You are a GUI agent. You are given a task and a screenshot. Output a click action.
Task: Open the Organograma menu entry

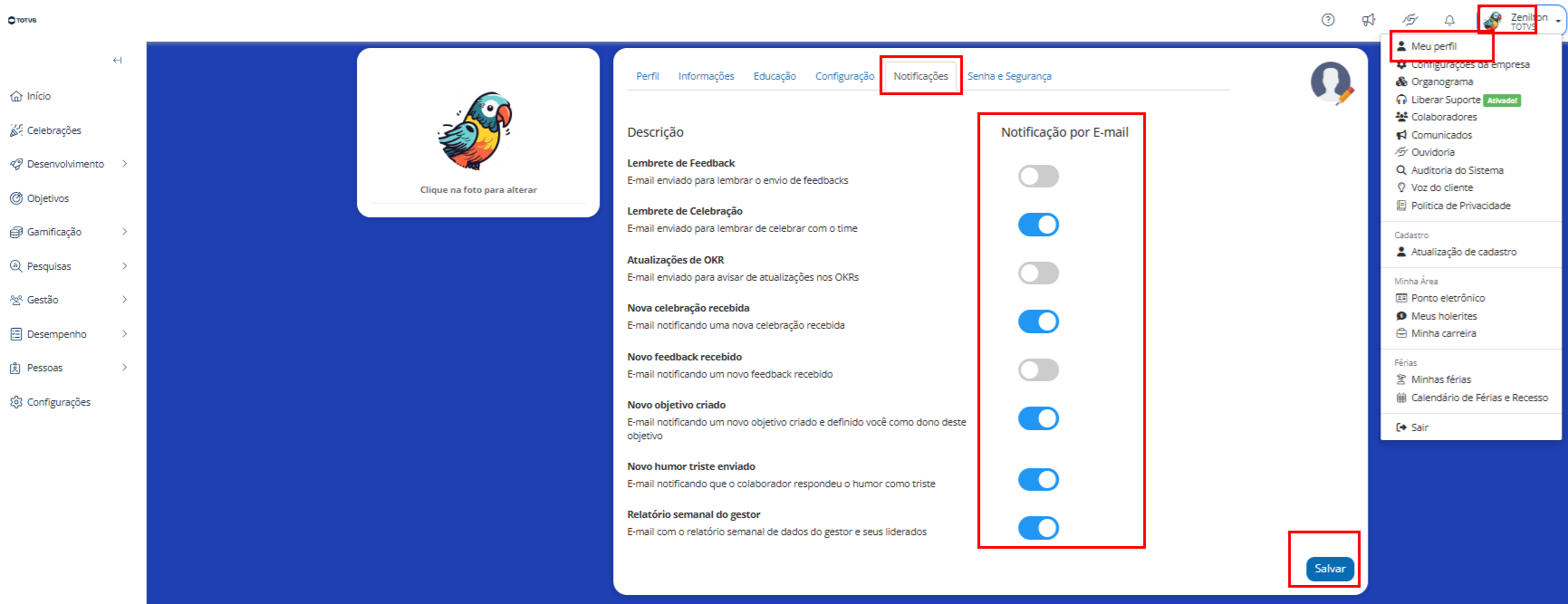click(x=1435, y=81)
